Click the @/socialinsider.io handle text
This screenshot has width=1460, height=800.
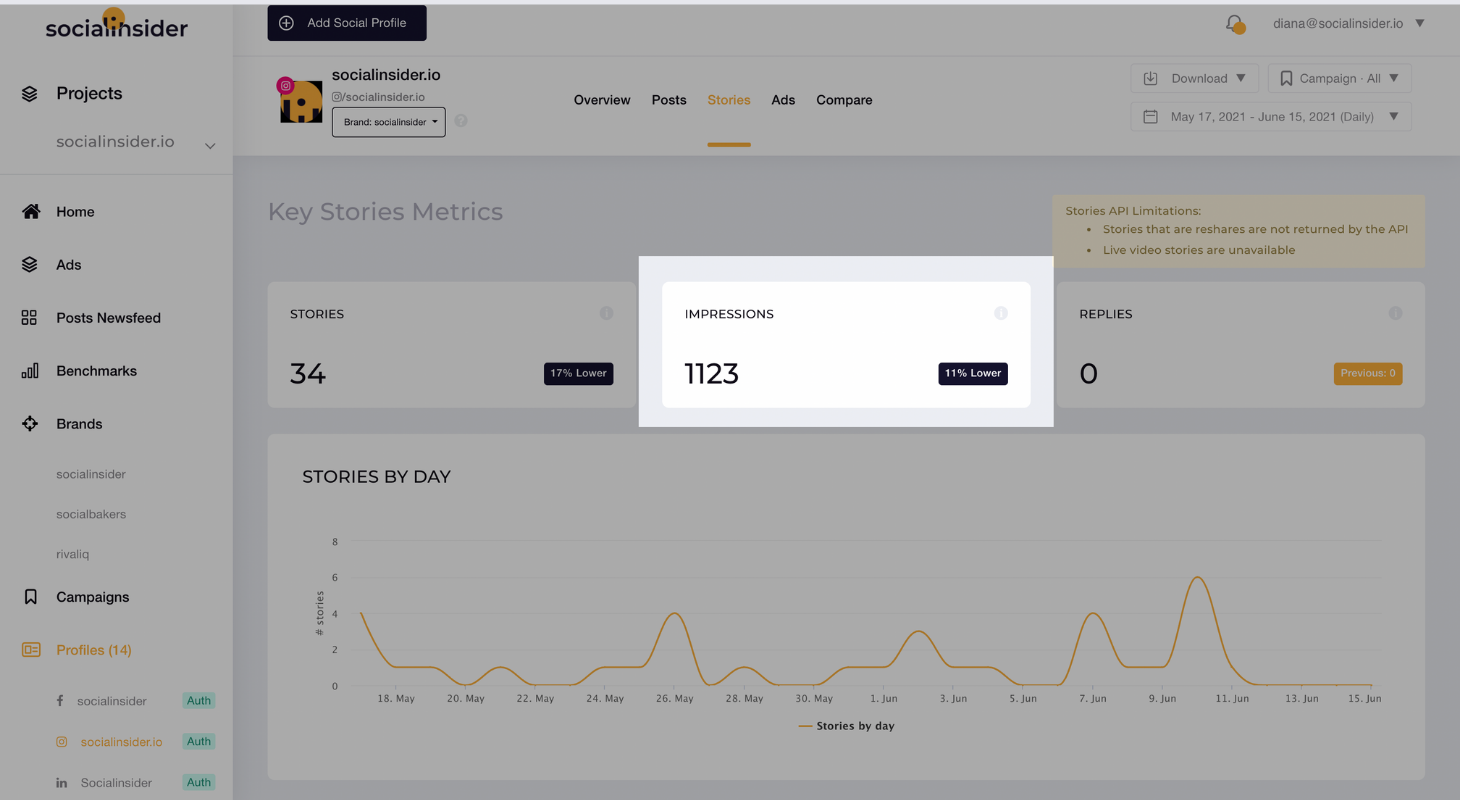pyautogui.click(x=379, y=97)
